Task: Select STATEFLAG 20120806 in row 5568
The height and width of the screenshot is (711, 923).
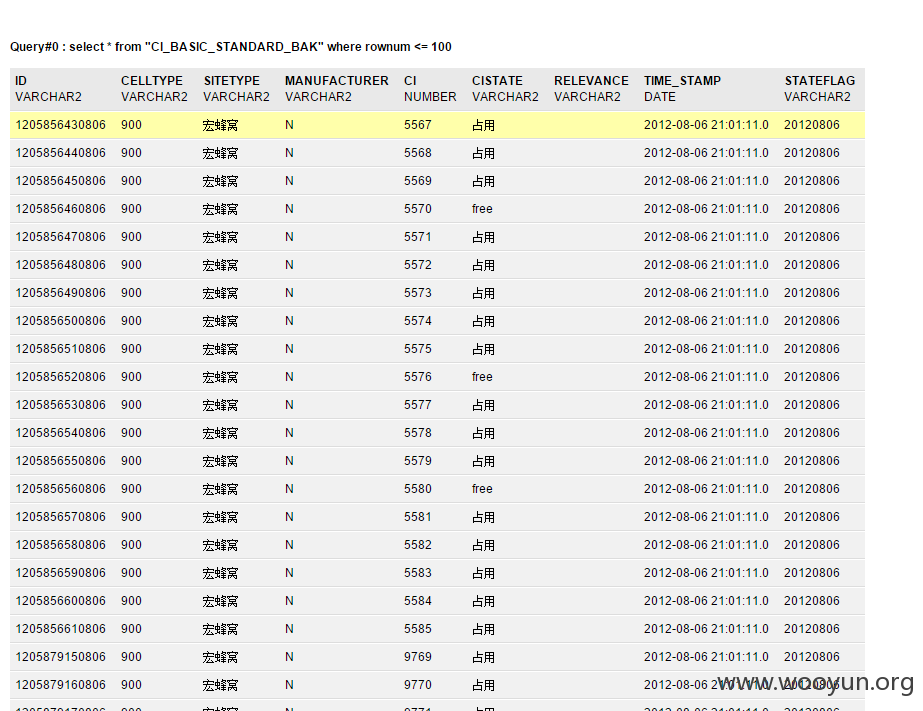Action: click(x=812, y=153)
